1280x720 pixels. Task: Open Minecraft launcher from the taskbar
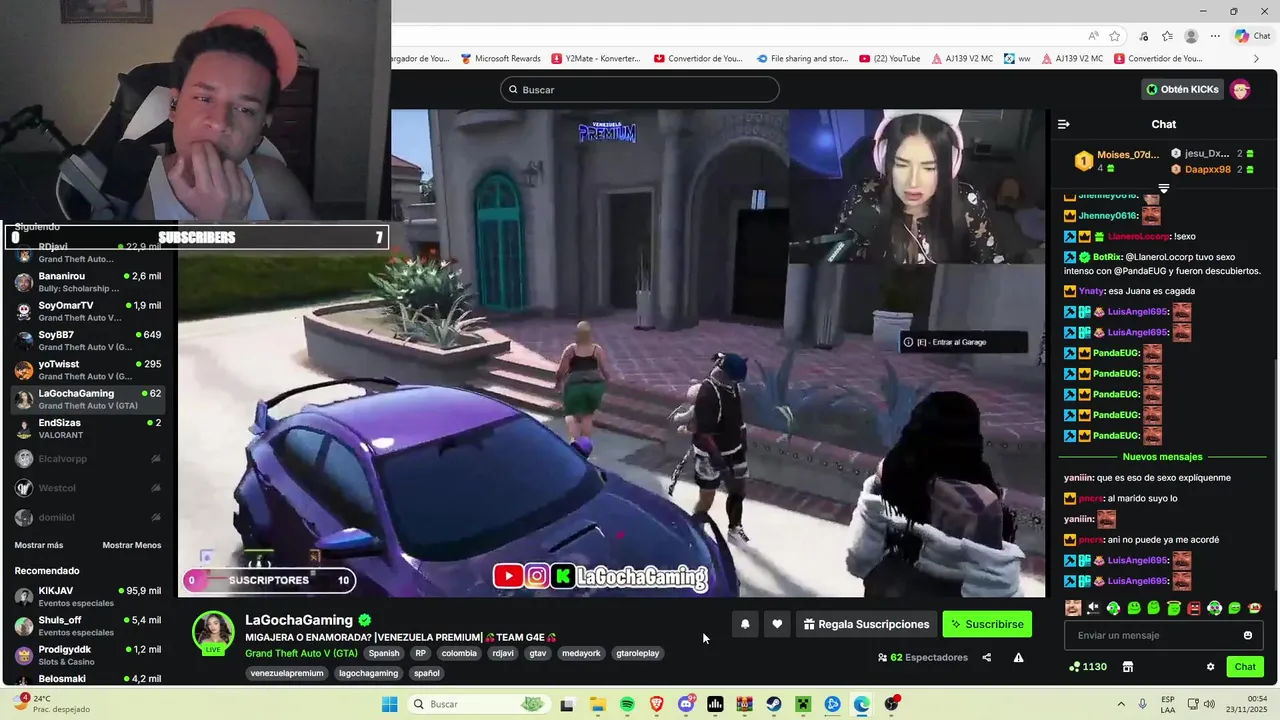coord(803,704)
